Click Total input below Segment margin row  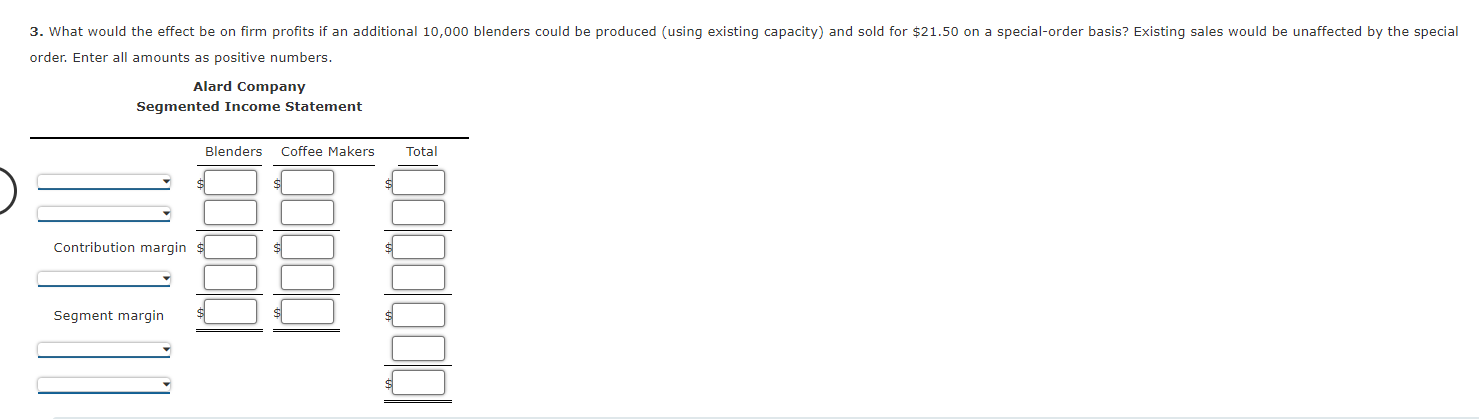[x=418, y=348]
